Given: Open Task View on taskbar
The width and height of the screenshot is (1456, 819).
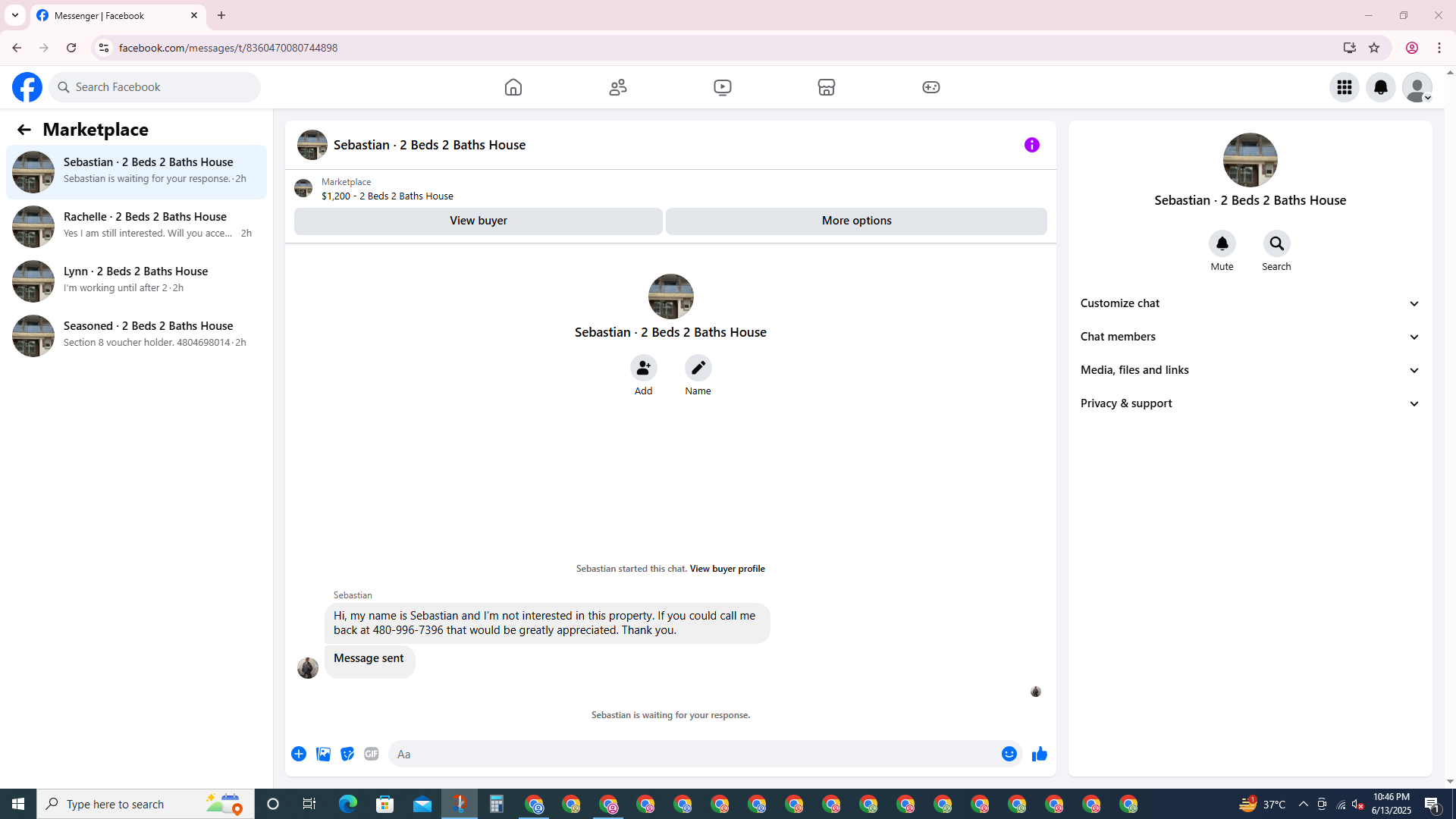Looking at the screenshot, I should pyautogui.click(x=309, y=804).
